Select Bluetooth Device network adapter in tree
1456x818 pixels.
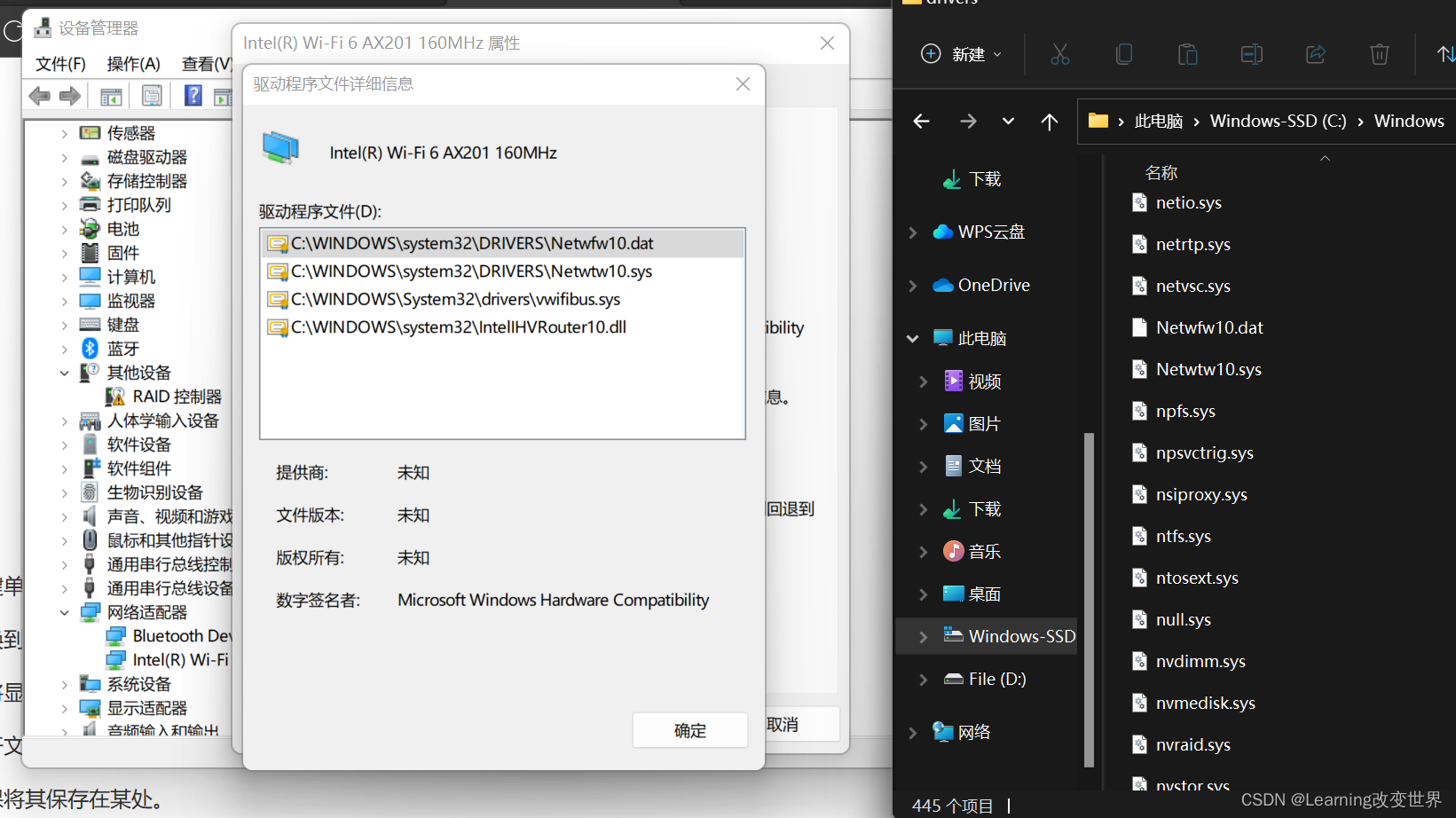pos(169,636)
